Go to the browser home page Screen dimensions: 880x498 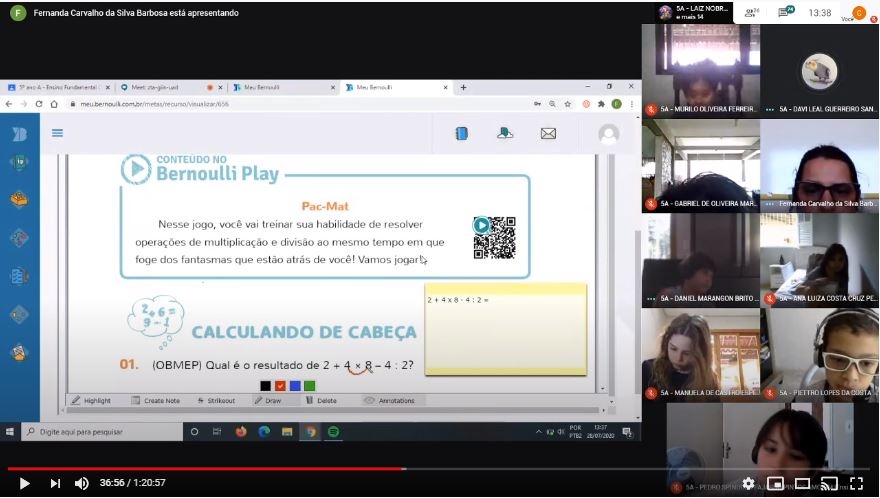click(x=54, y=104)
